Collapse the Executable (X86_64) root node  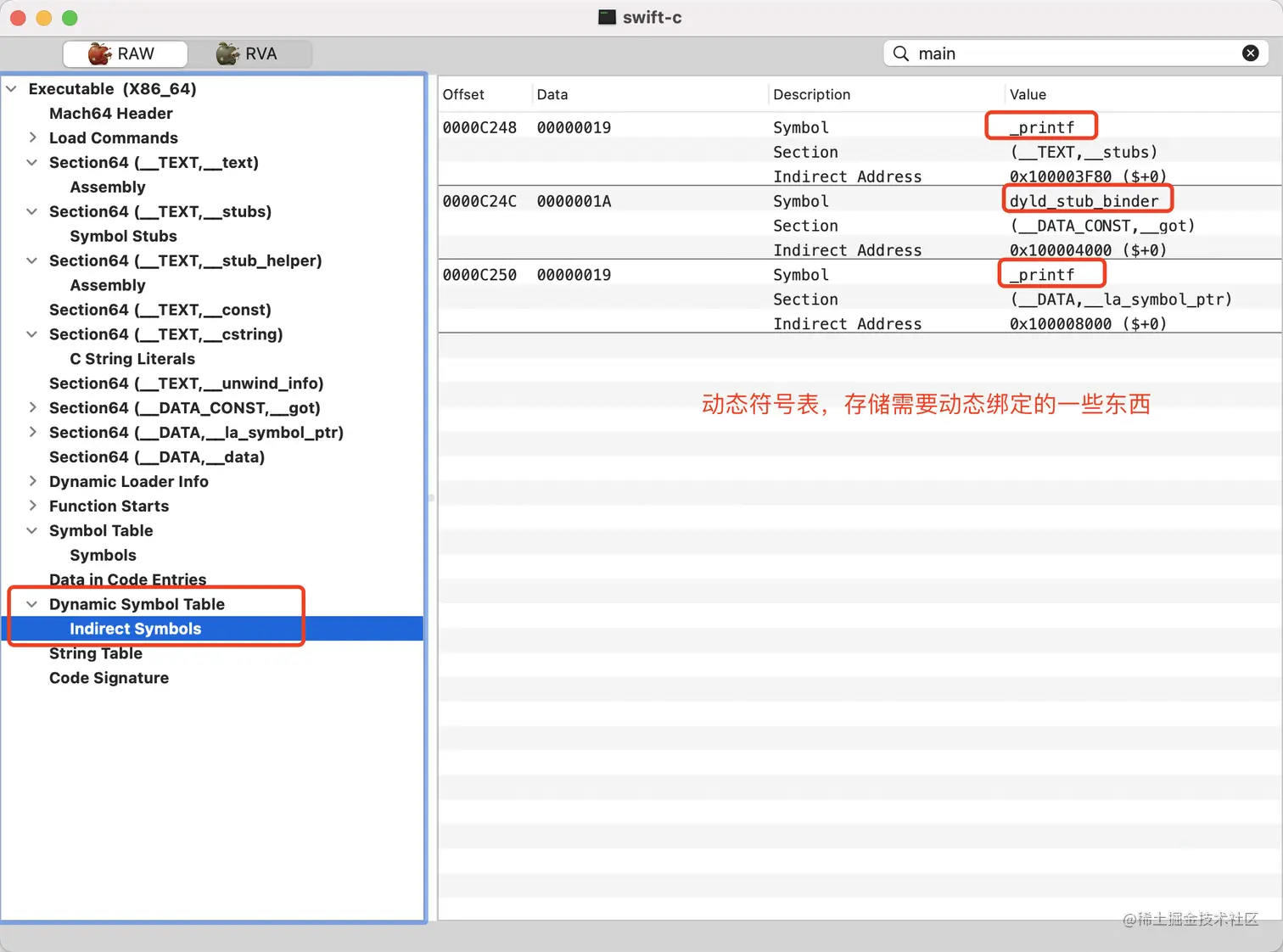12,89
